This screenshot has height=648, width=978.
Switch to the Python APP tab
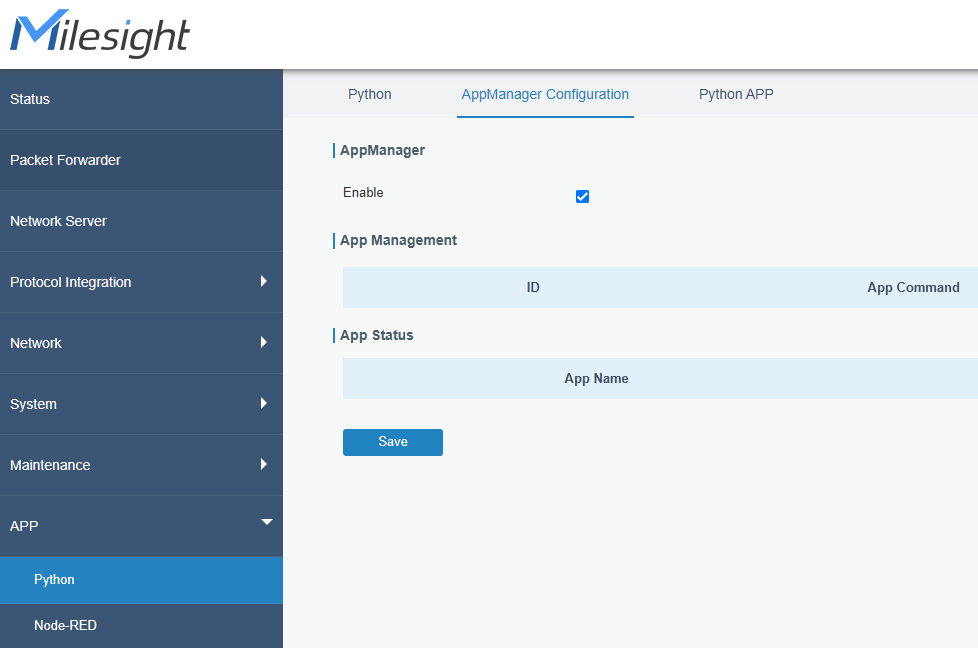pyautogui.click(x=736, y=95)
